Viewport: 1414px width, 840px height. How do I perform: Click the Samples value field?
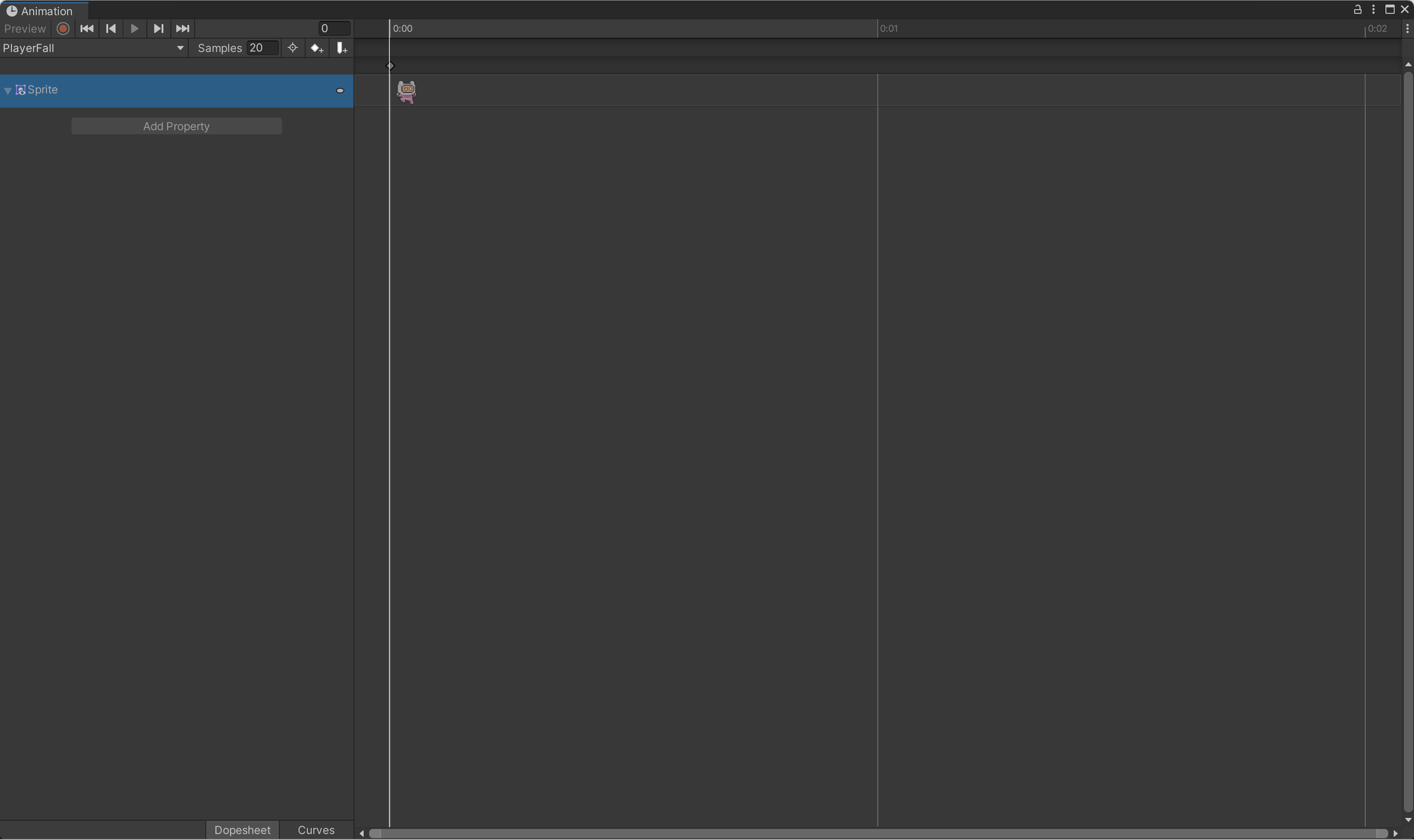[x=262, y=48]
